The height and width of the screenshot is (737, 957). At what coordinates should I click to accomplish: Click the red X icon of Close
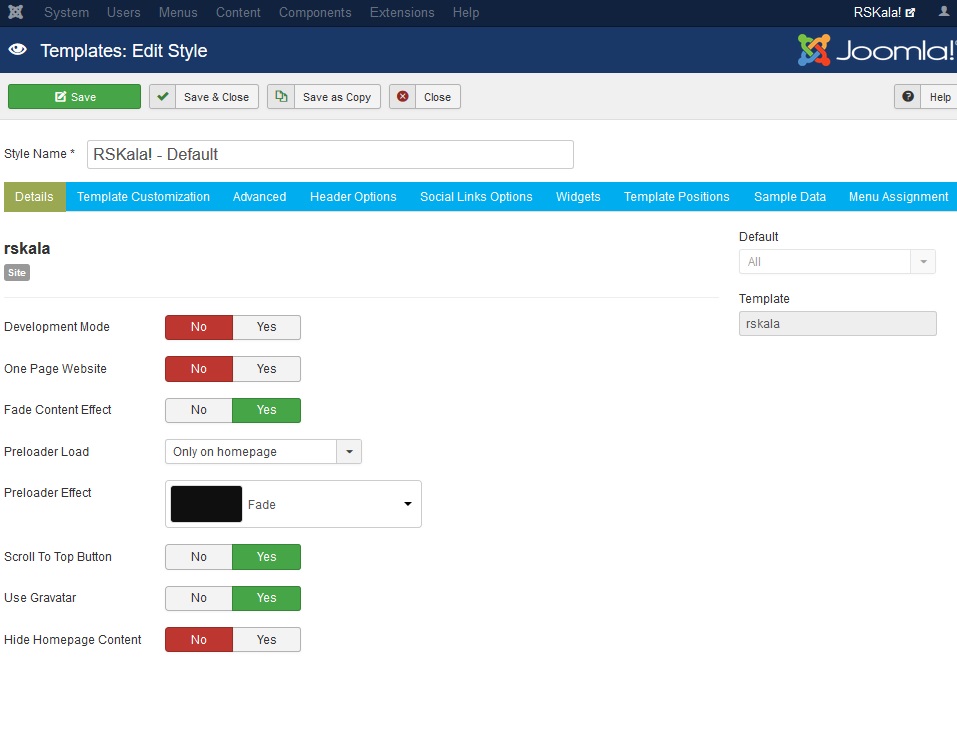[x=402, y=96]
